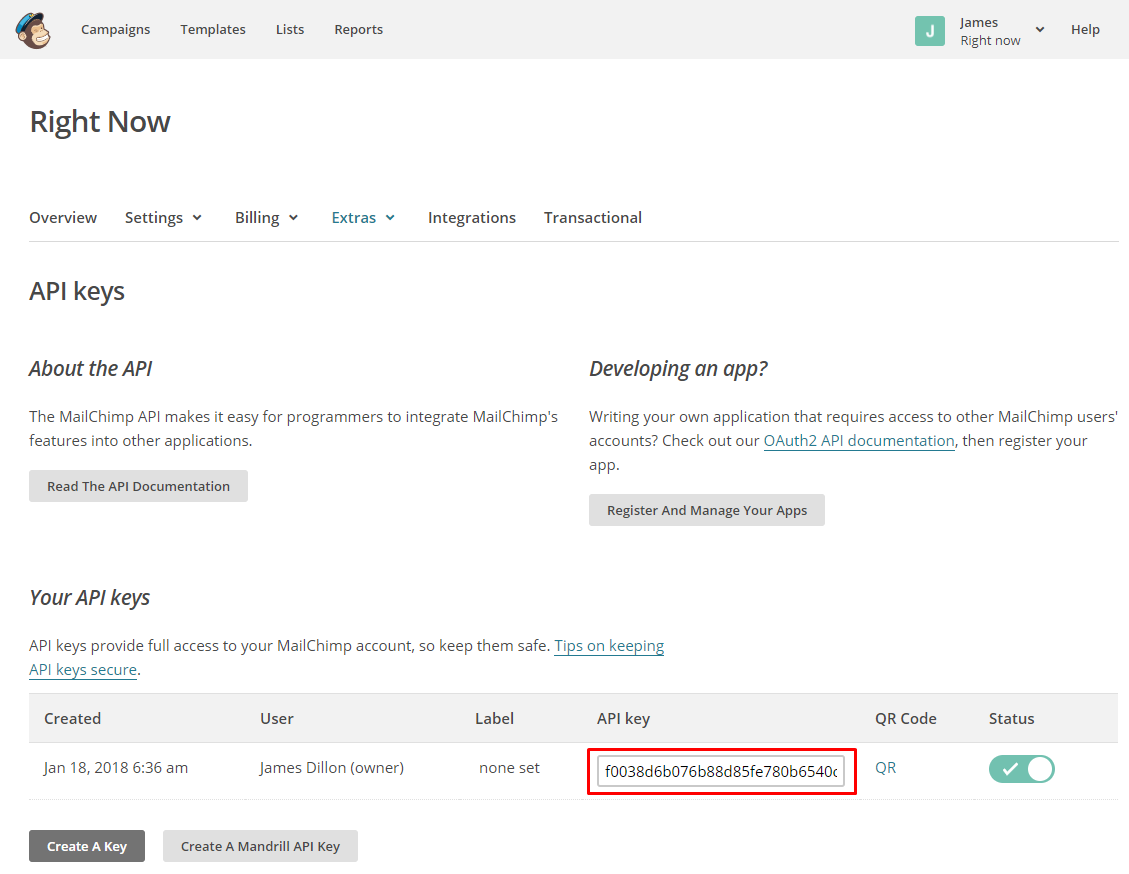Expand the Extras dropdown
The height and width of the screenshot is (874, 1129).
click(x=363, y=217)
